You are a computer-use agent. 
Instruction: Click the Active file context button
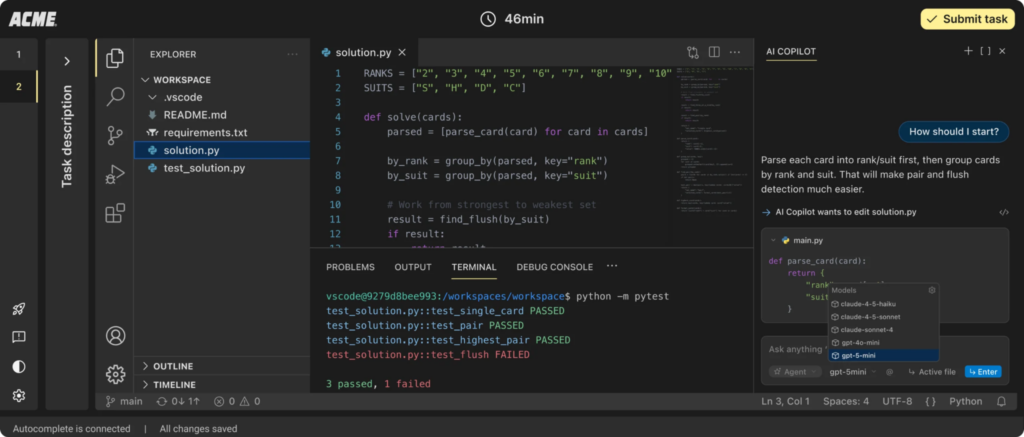point(931,372)
